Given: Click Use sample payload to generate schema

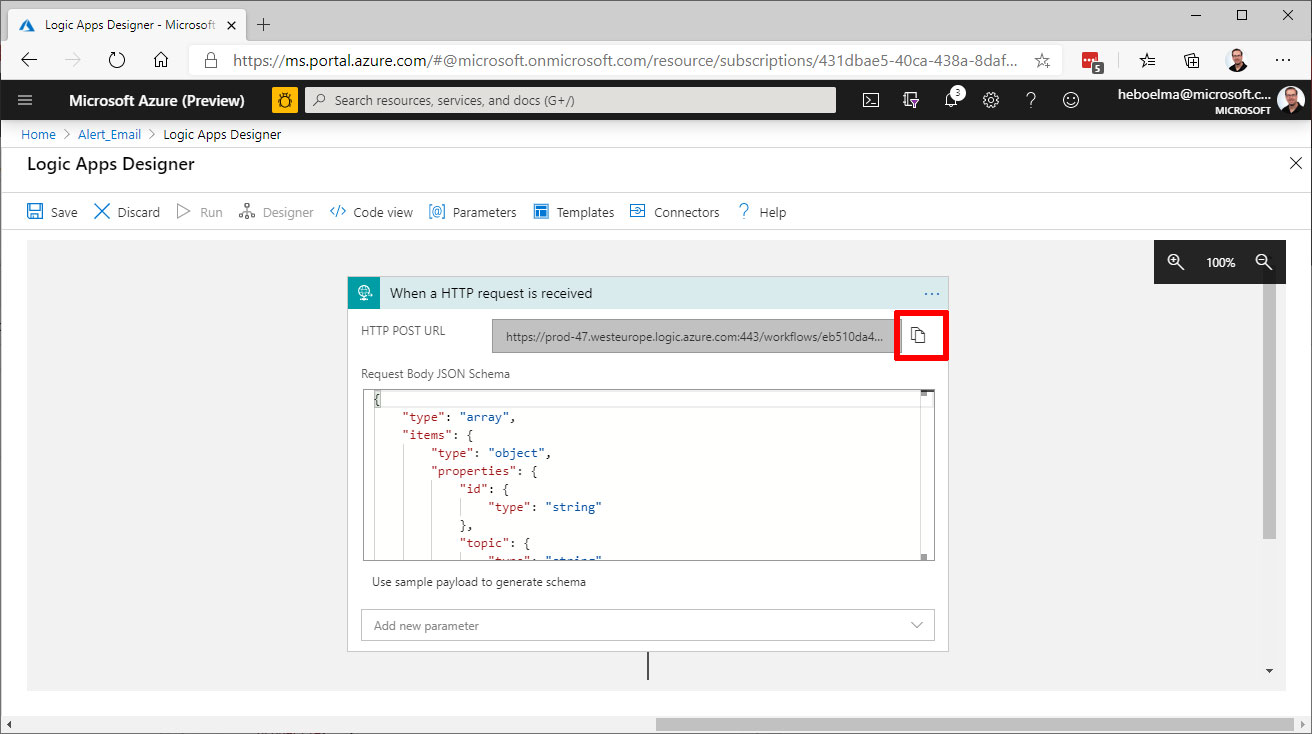Looking at the screenshot, I should 479,581.
